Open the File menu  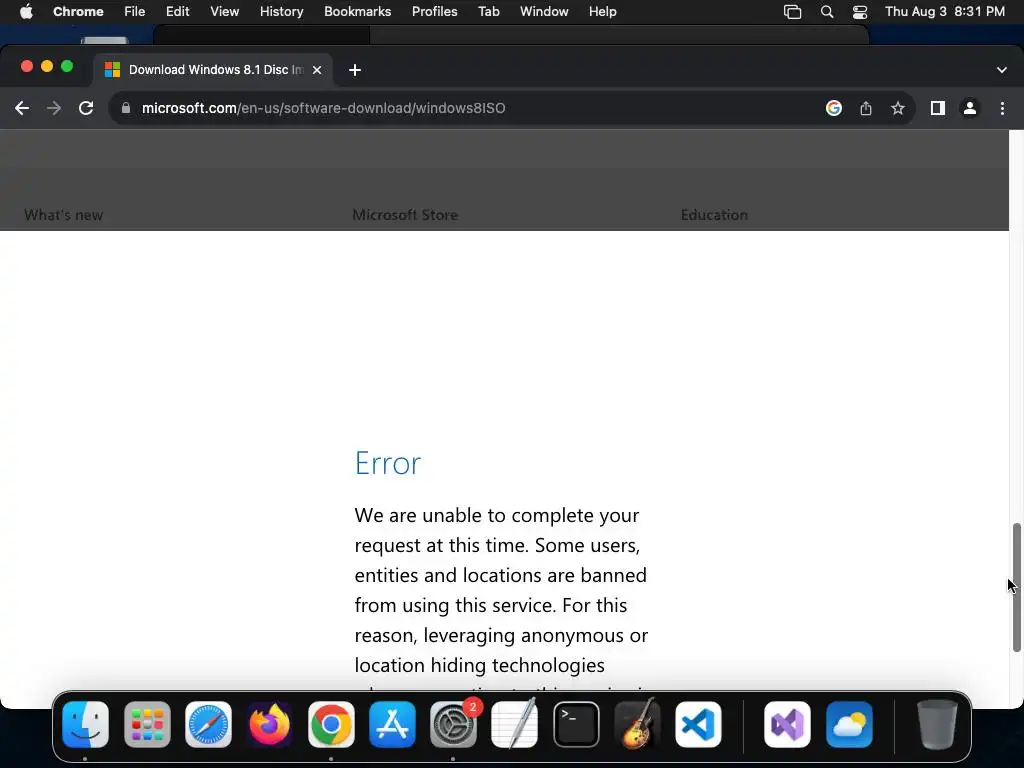coord(135,11)
